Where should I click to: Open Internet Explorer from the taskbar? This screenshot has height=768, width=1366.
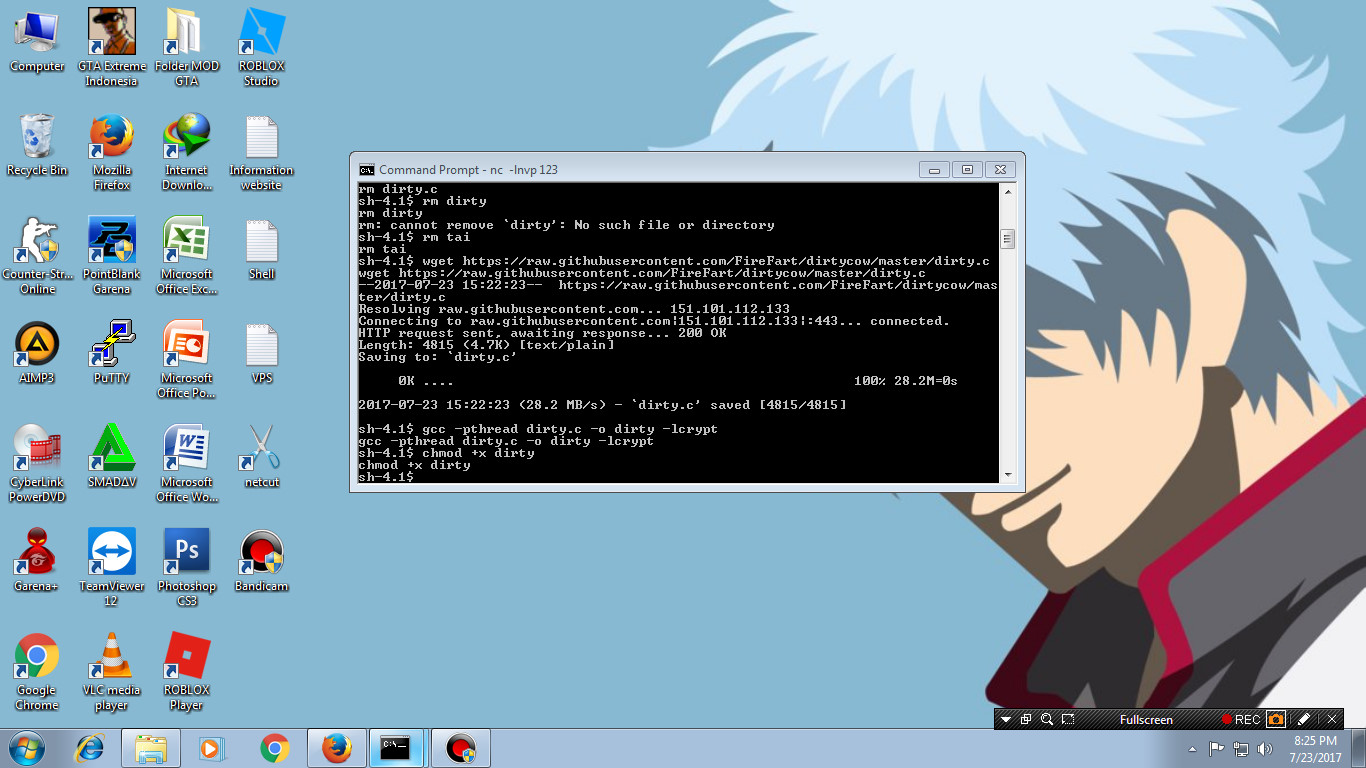[x=91, y=748]
